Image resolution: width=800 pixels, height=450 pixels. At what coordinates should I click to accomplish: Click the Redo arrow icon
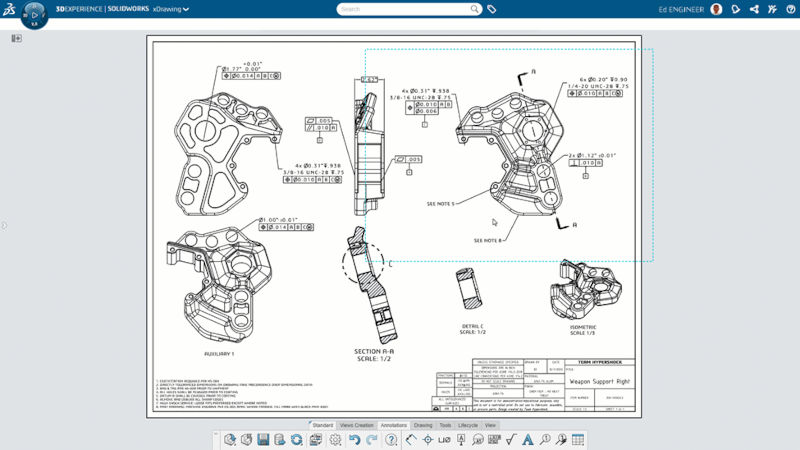tap(371, 440)
